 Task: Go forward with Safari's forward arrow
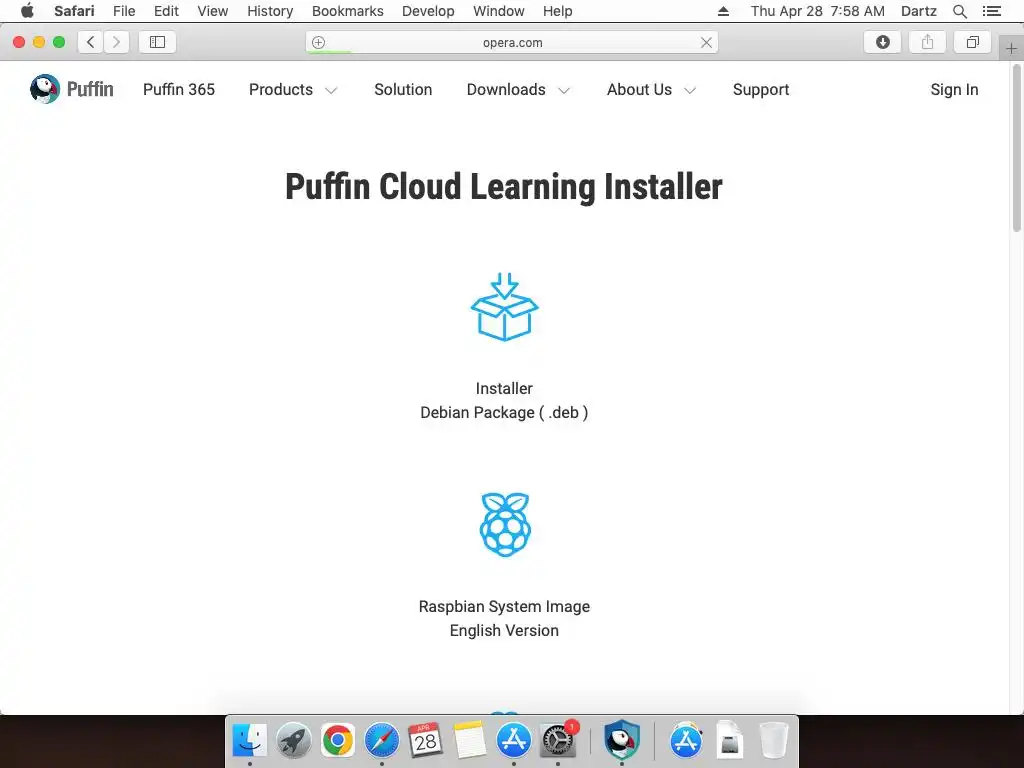pyautogui.click(x=116, y=42)
